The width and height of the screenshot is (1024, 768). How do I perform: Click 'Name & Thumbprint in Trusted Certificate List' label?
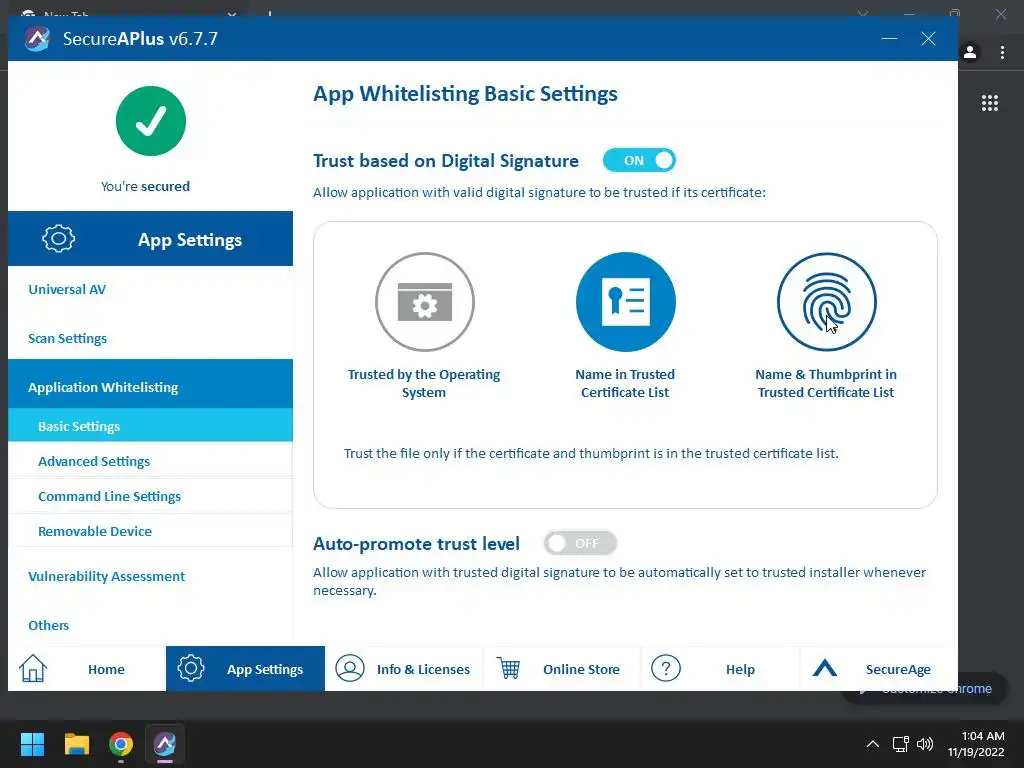click(826, 383)
